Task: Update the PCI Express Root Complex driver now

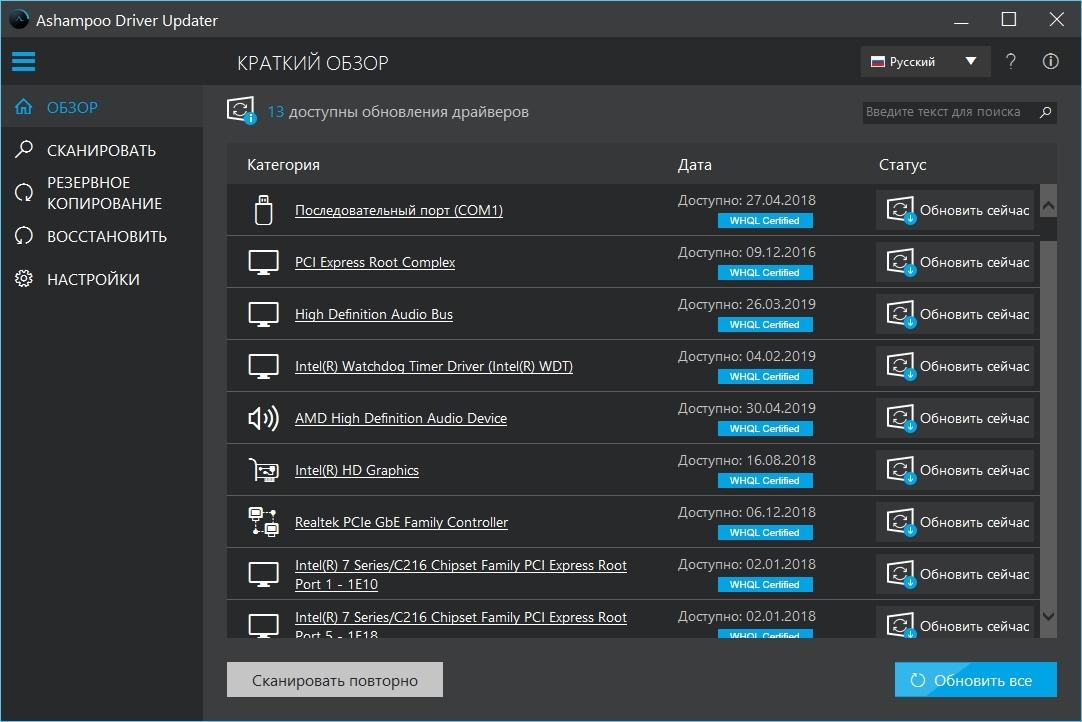Action: [x=955, y=262]
